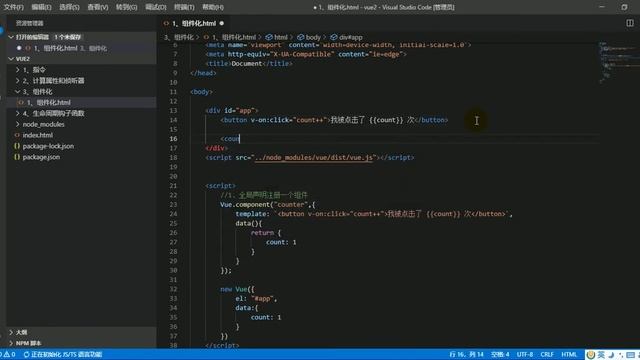Click line number 23 in the gutter

tap(173, 204)
